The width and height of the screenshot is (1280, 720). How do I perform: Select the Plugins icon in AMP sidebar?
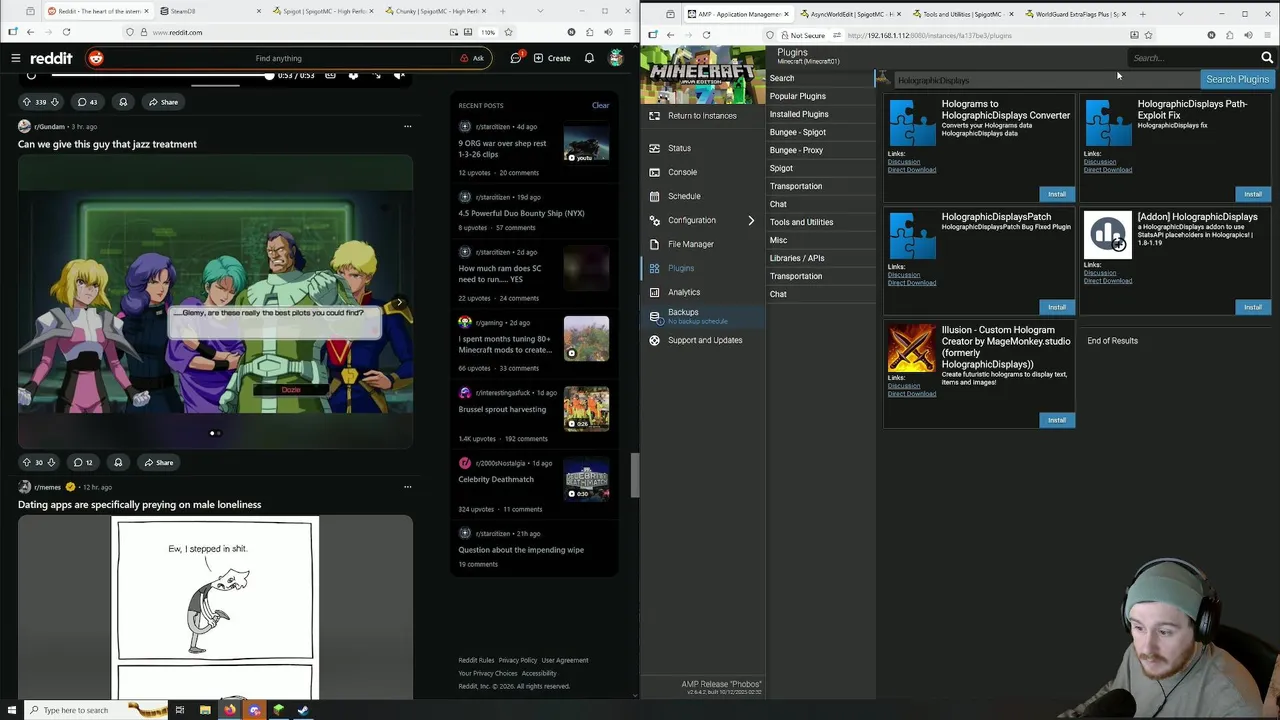(x=655, y=268)
